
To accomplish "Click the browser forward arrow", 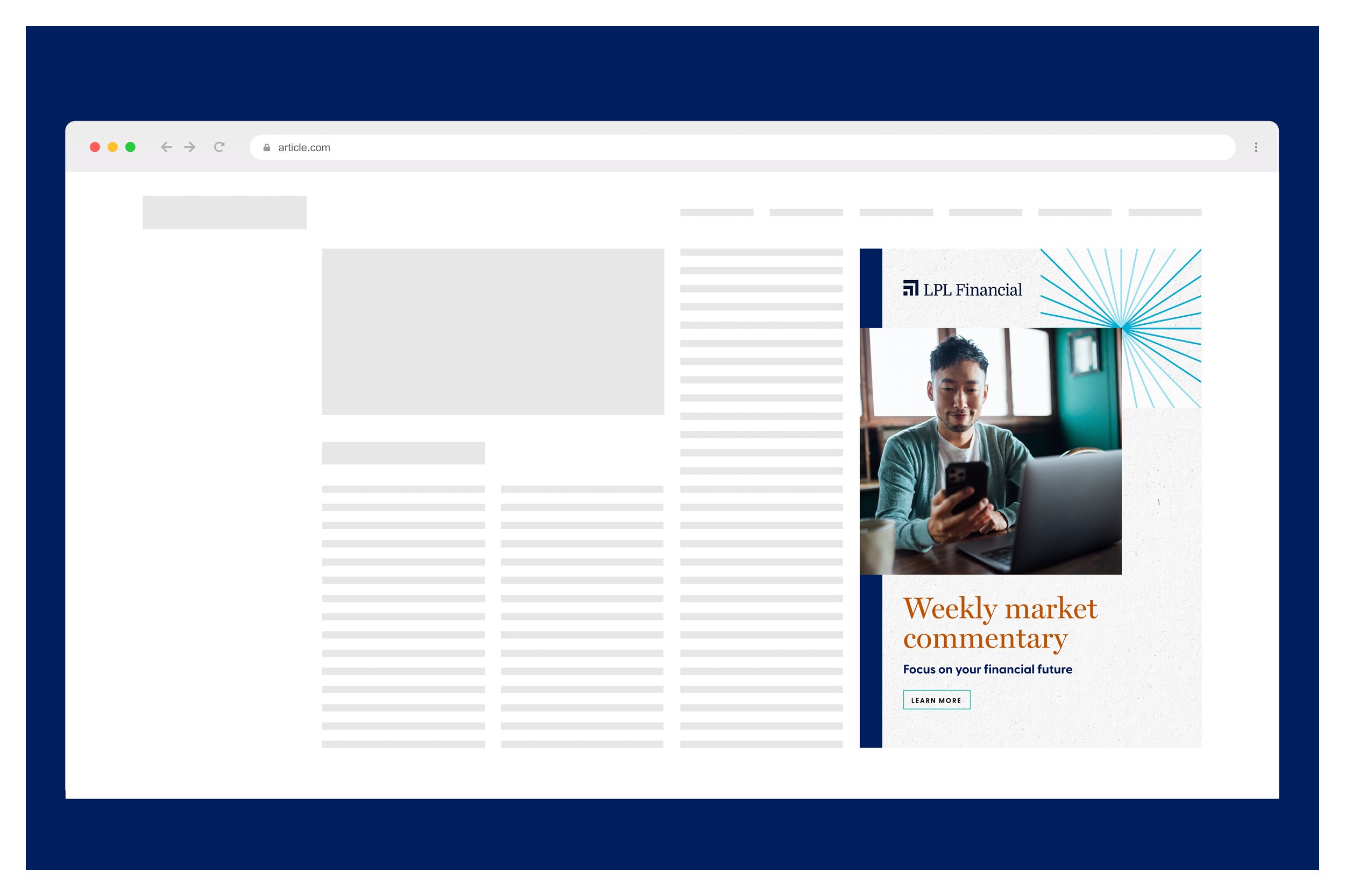I will click(x=190, y=147).
